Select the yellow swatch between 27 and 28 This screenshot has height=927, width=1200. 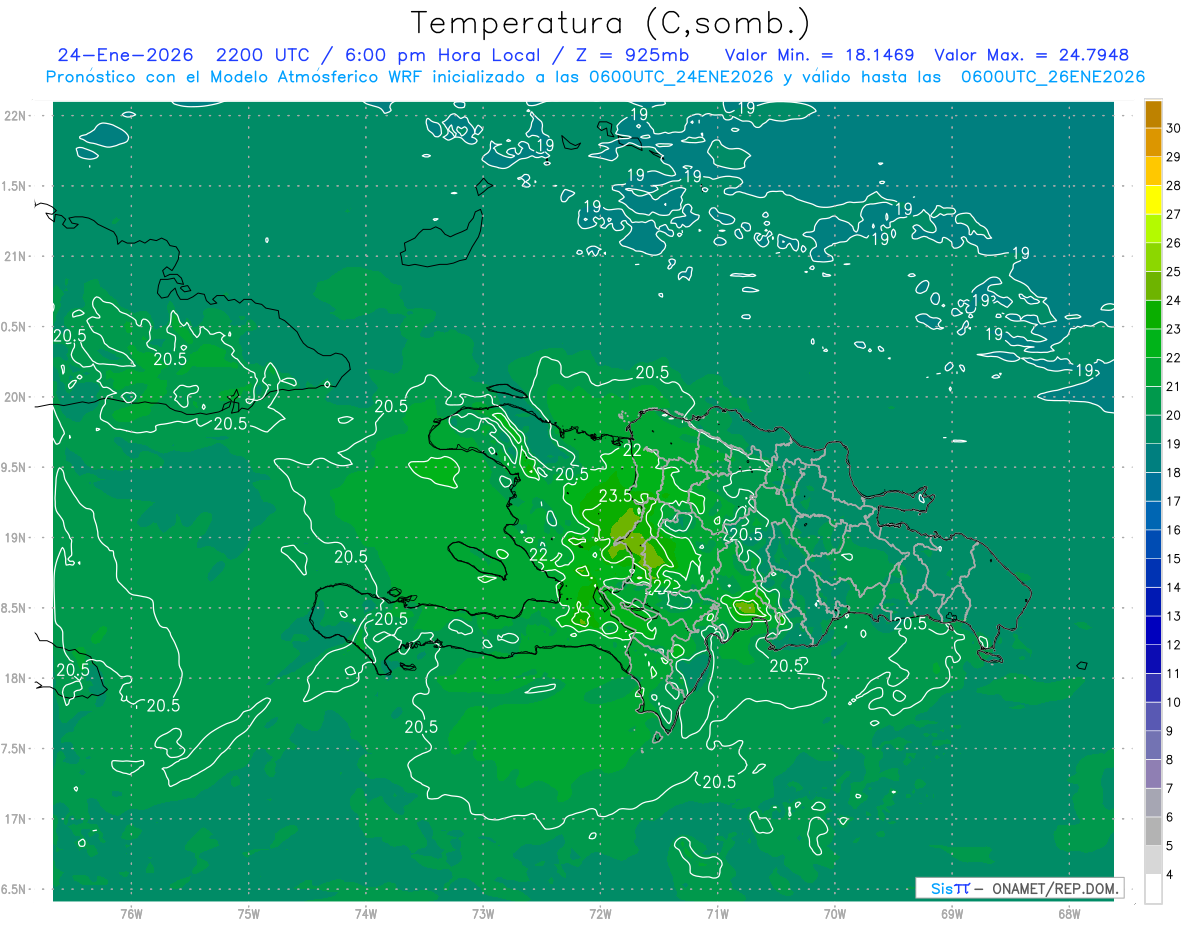click(1153, 200)
